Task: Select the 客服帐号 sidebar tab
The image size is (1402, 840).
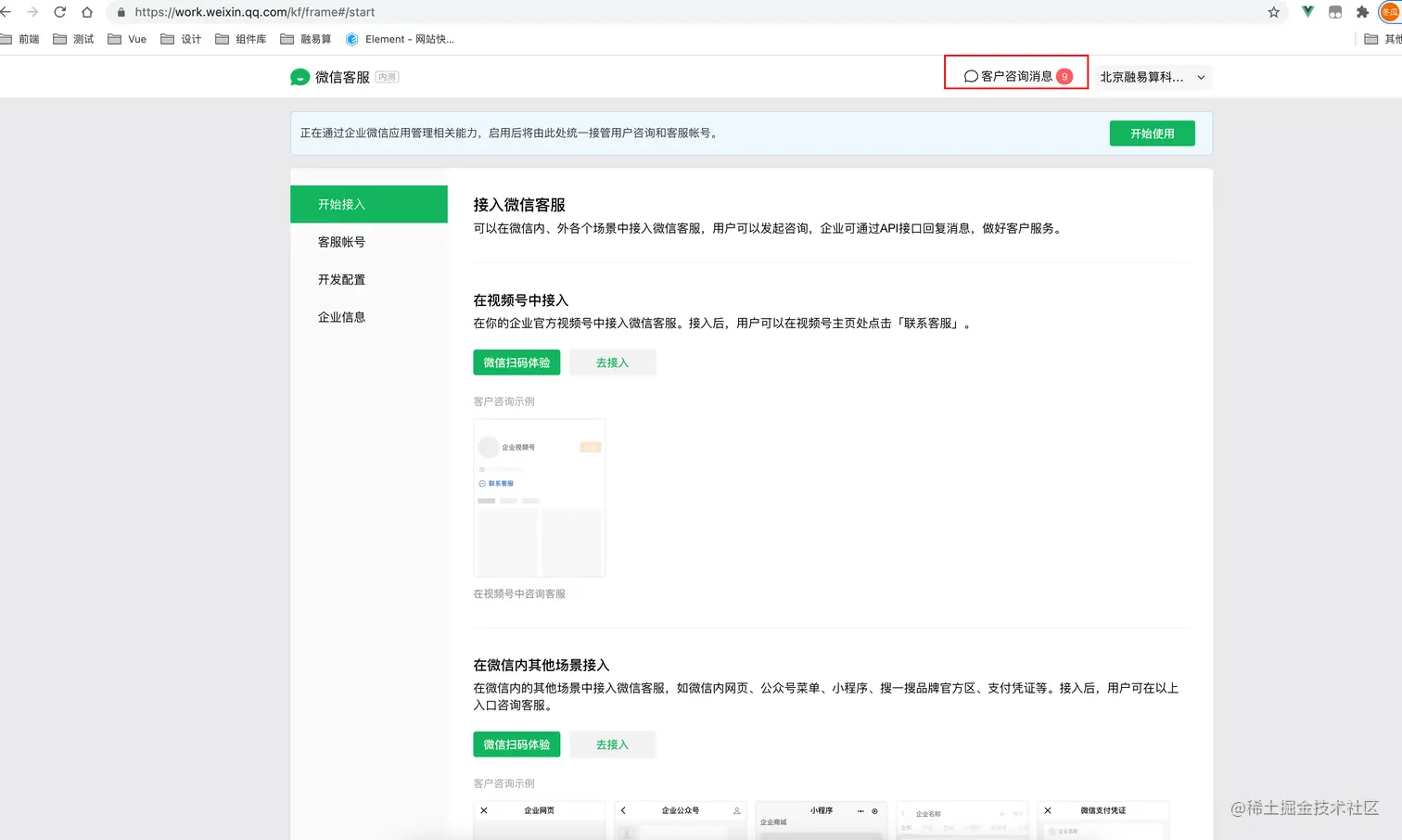Action: pos(369,242)
